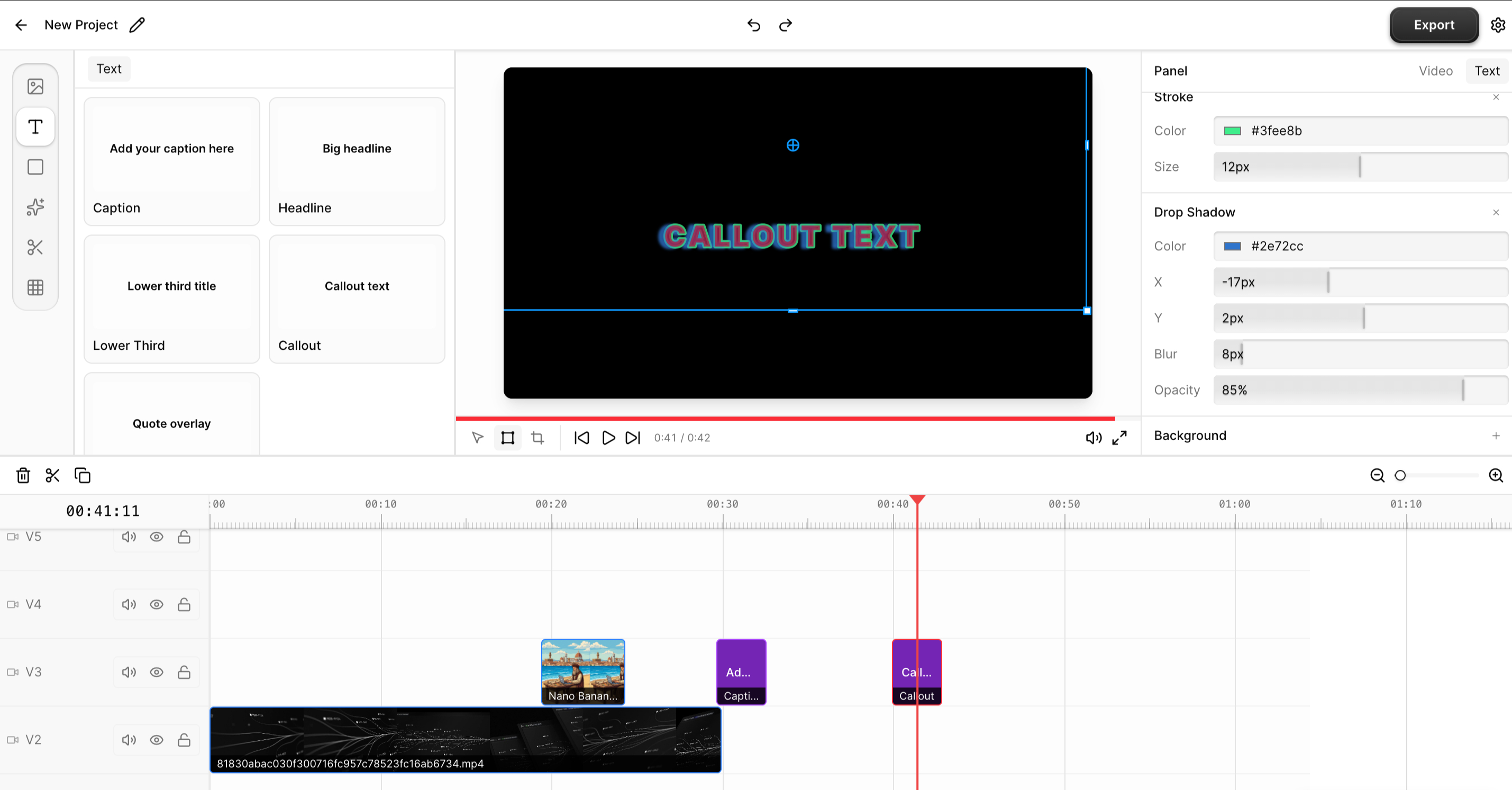This screenshot has width=1512, height=790.
Task: Mute the preview volume
Action: (1094, 437)
